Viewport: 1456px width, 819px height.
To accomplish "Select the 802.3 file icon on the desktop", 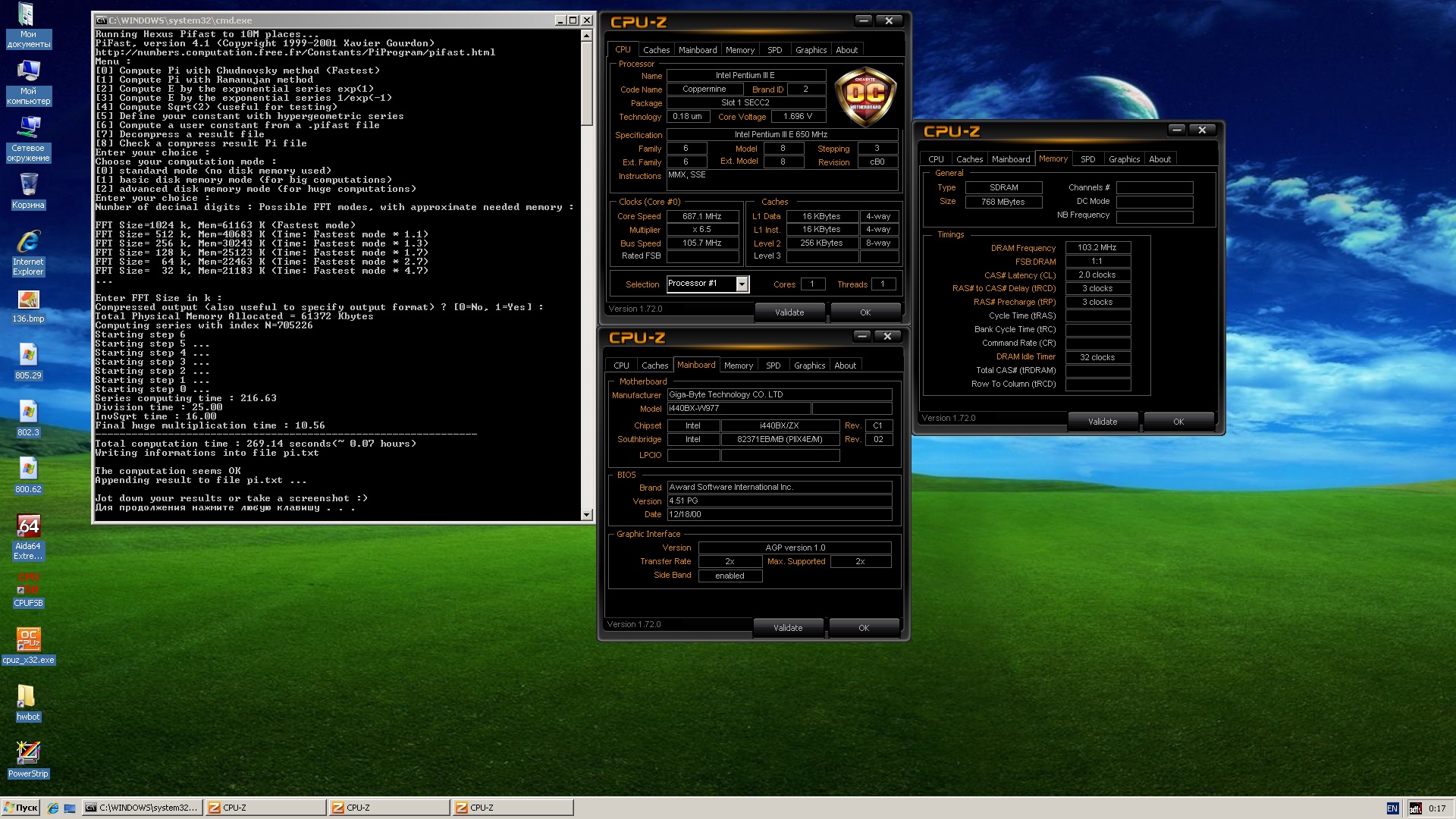I will click(28, 419).
